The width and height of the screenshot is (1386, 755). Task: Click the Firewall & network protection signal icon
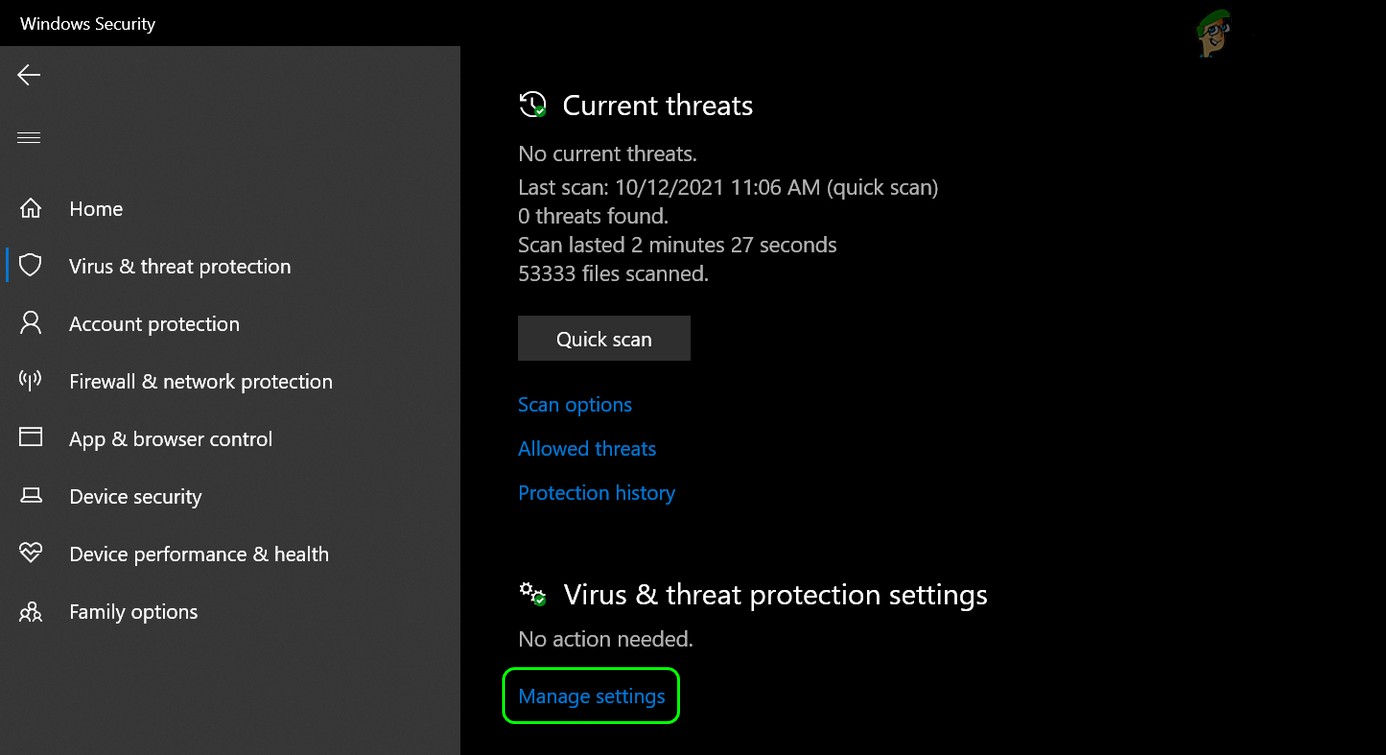[x=31, y=381]
